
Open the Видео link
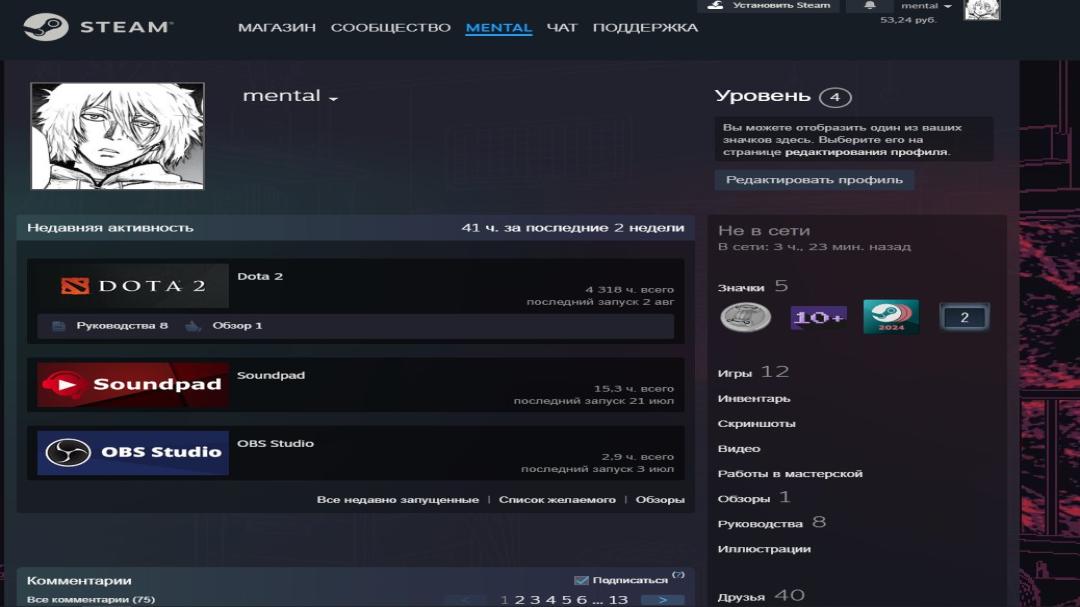739,449
